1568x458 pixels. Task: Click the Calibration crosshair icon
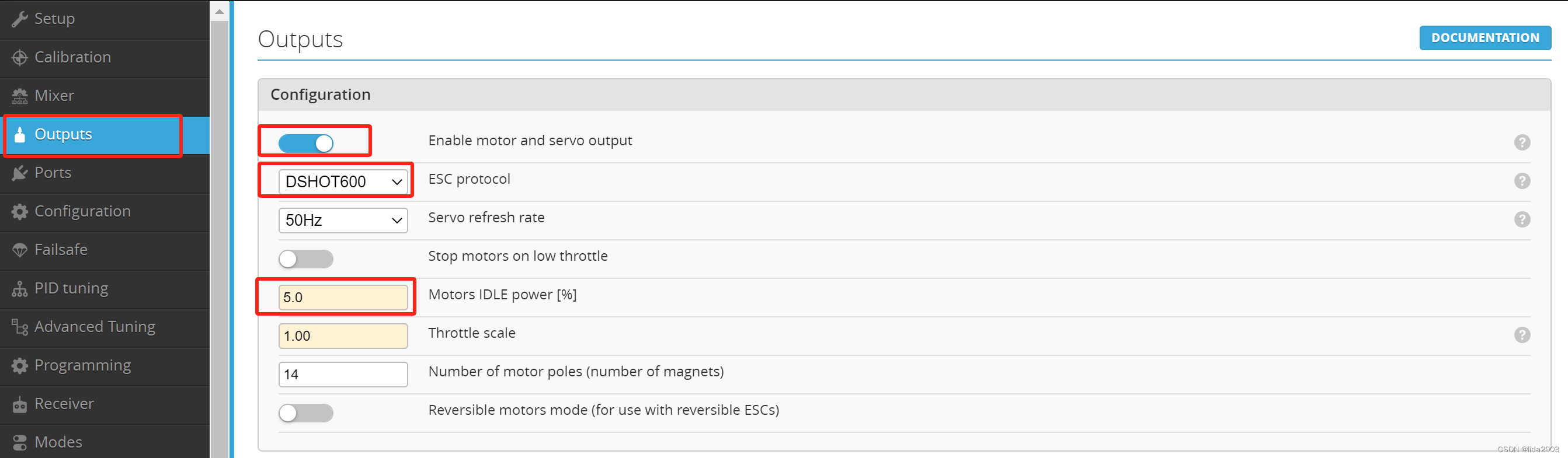[19, 57]
